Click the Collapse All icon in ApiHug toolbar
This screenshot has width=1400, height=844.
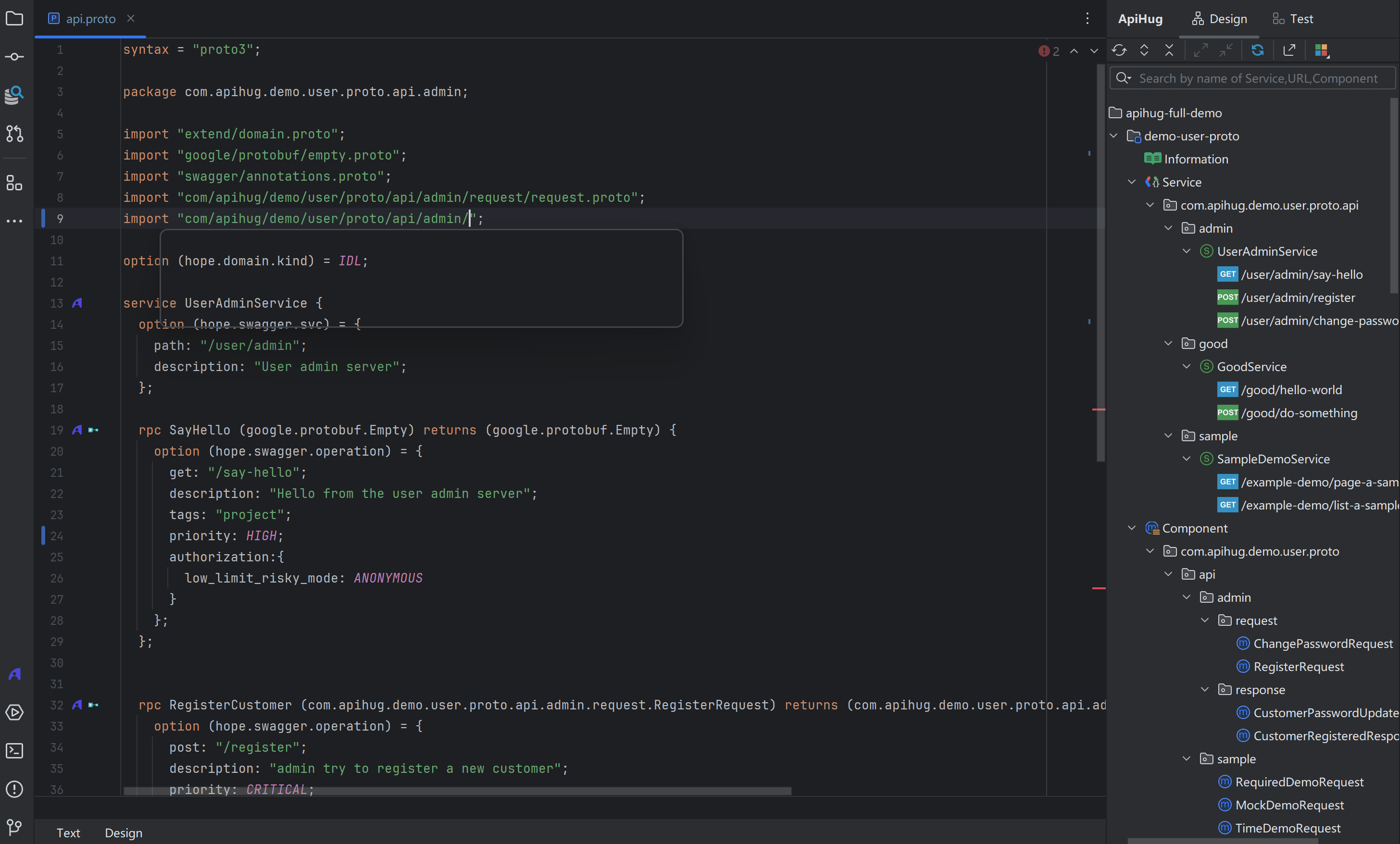1169,50
